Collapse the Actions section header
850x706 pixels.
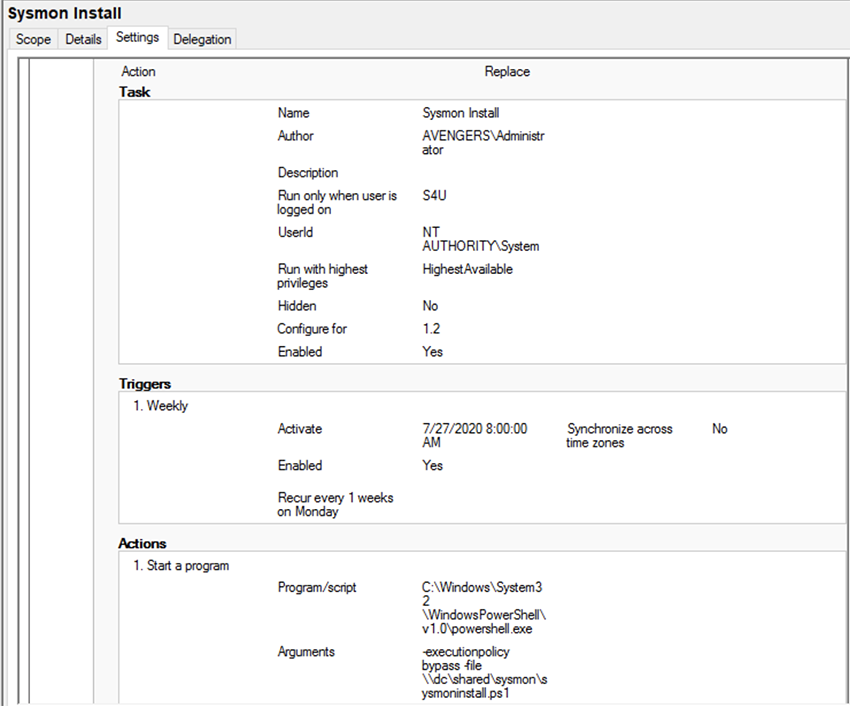(x=143, y=544)
